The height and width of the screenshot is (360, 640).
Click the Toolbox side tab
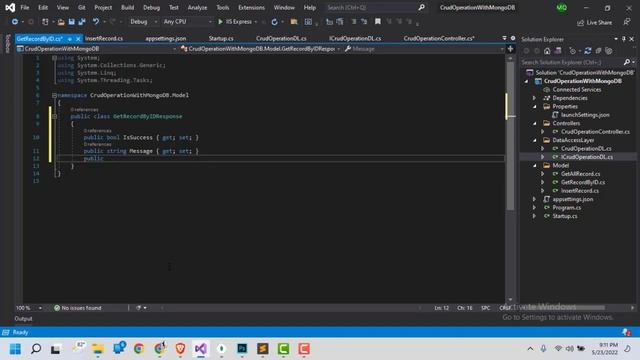8,44
